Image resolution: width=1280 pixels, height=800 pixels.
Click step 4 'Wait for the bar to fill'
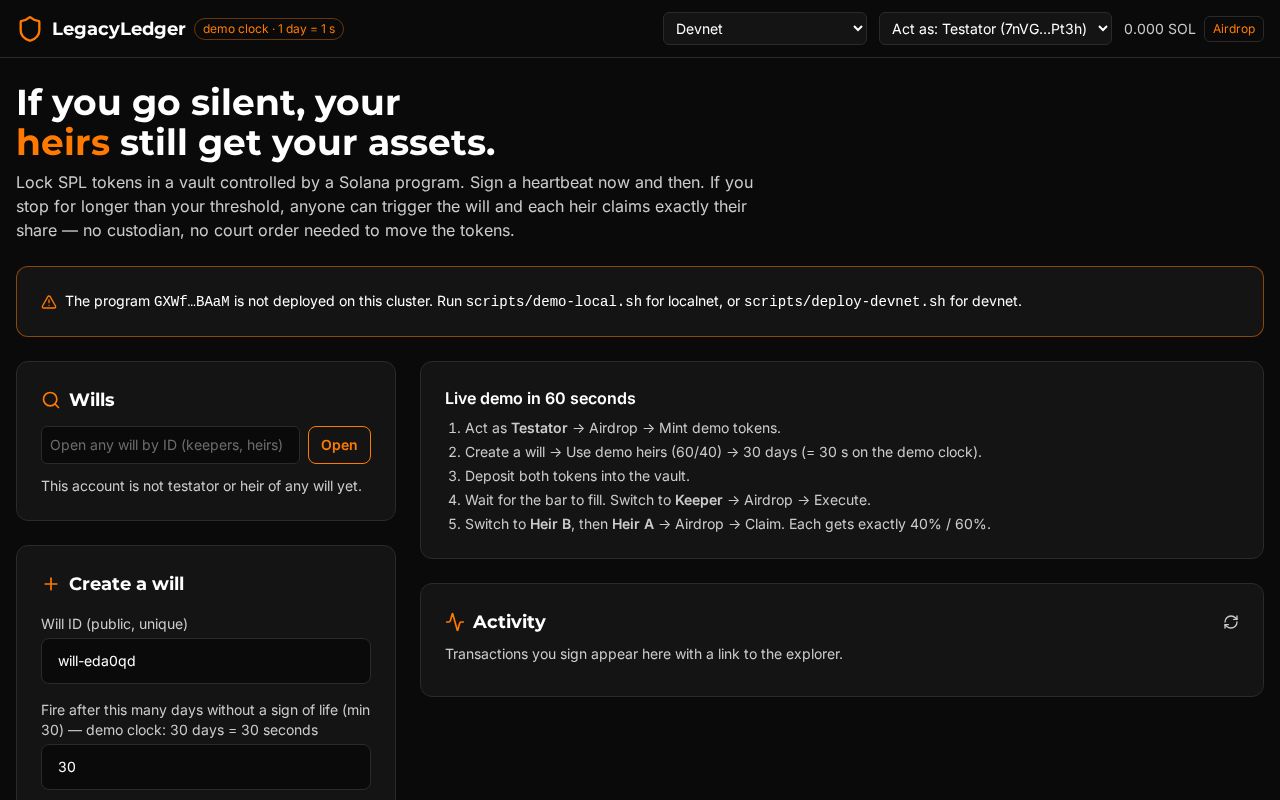point(668,500)
